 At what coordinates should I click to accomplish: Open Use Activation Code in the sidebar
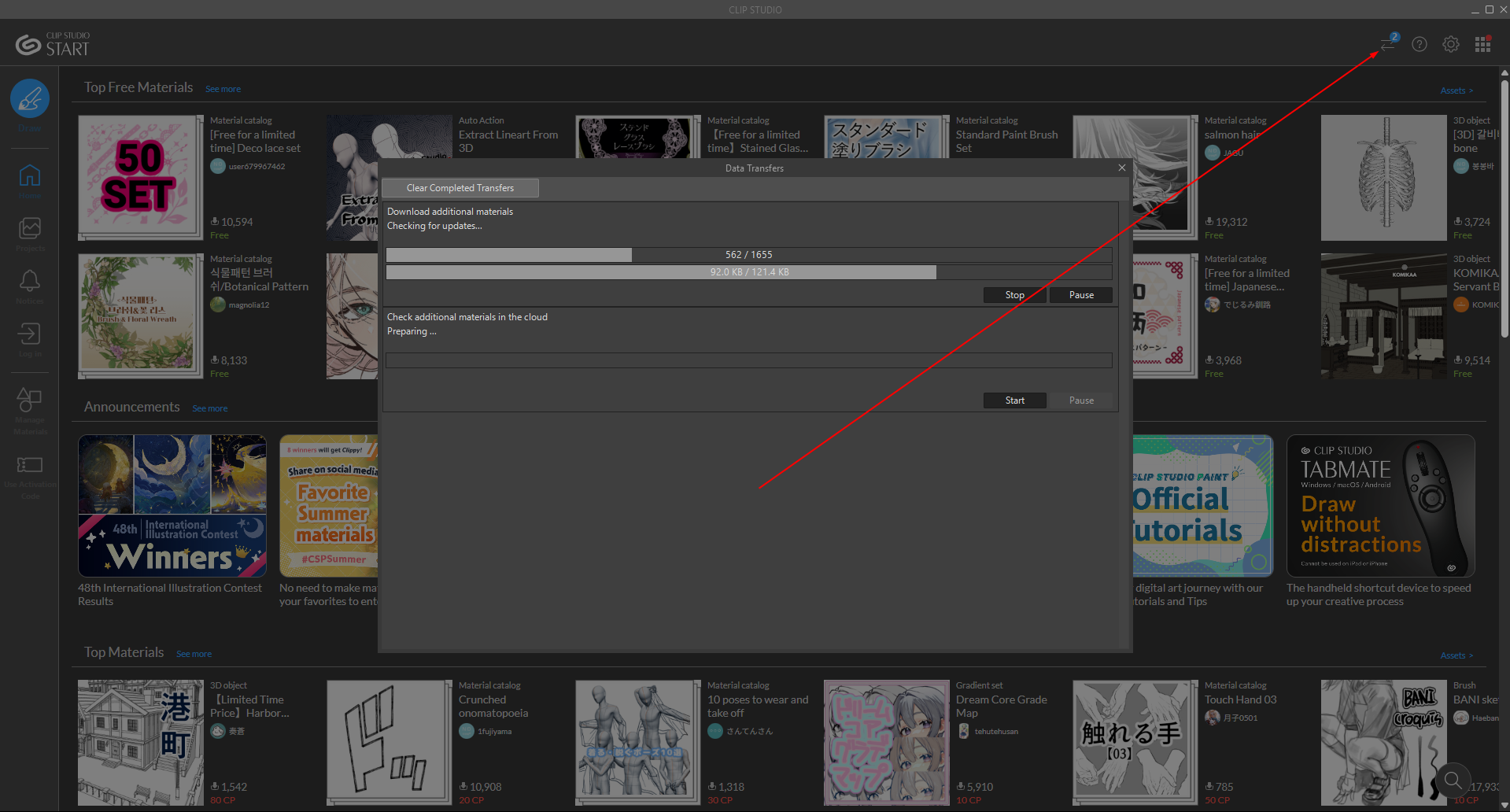point(30,465)
